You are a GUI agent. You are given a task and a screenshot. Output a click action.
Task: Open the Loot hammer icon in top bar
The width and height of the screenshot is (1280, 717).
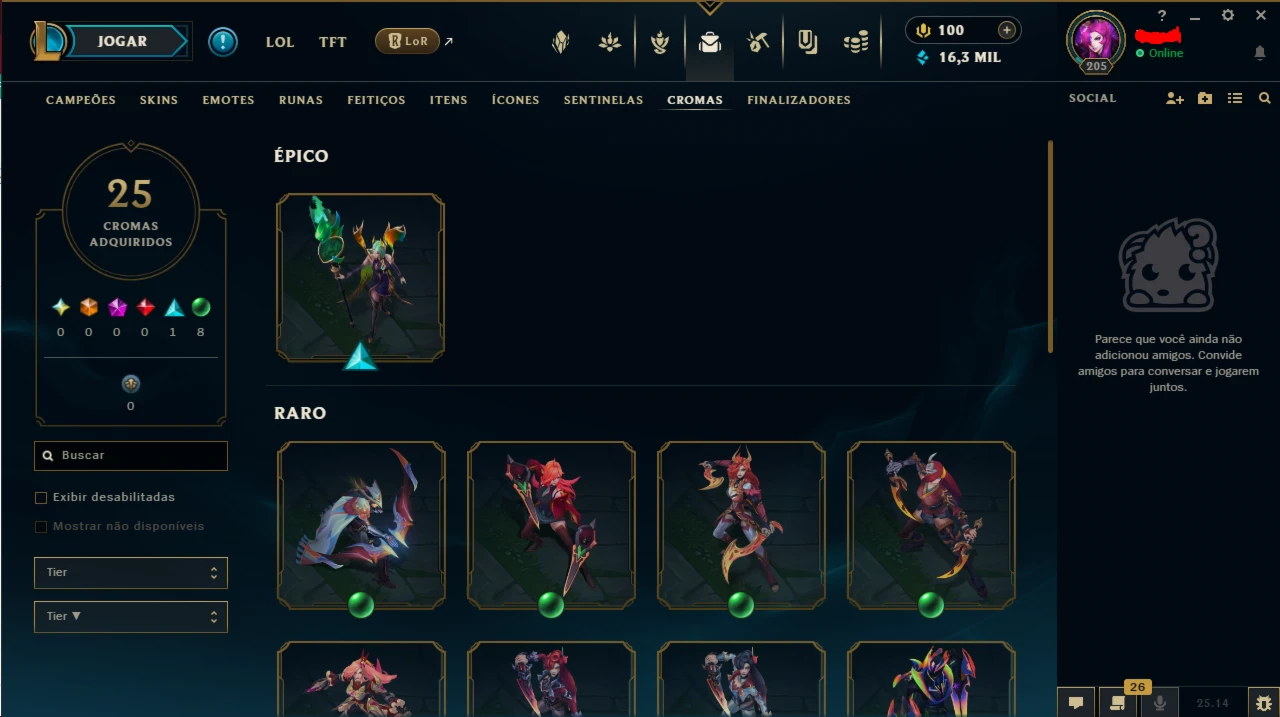click(758, 42)
